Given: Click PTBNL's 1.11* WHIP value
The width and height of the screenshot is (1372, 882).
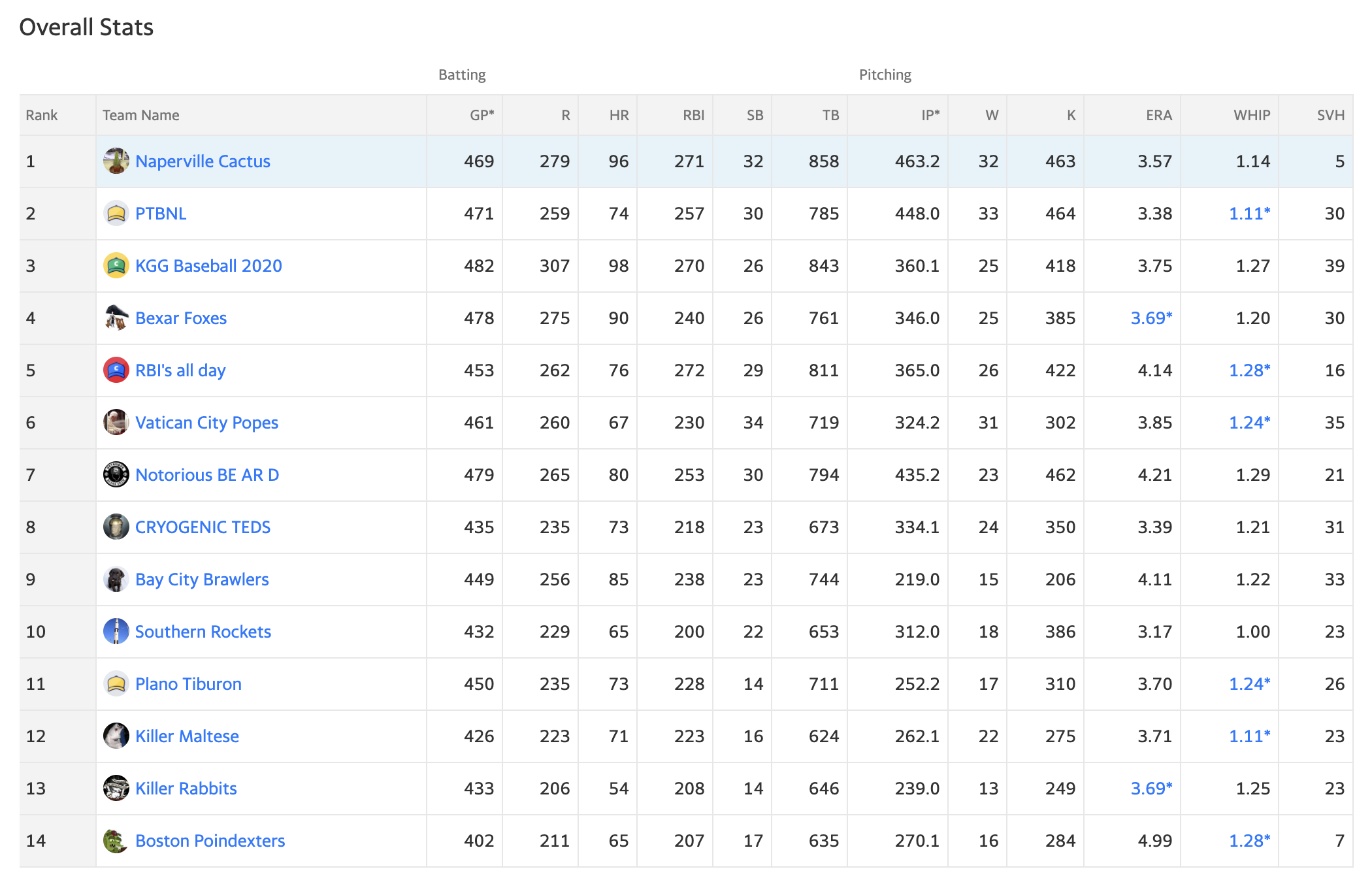Looking at the screenshot, I should click(1249, 214).
